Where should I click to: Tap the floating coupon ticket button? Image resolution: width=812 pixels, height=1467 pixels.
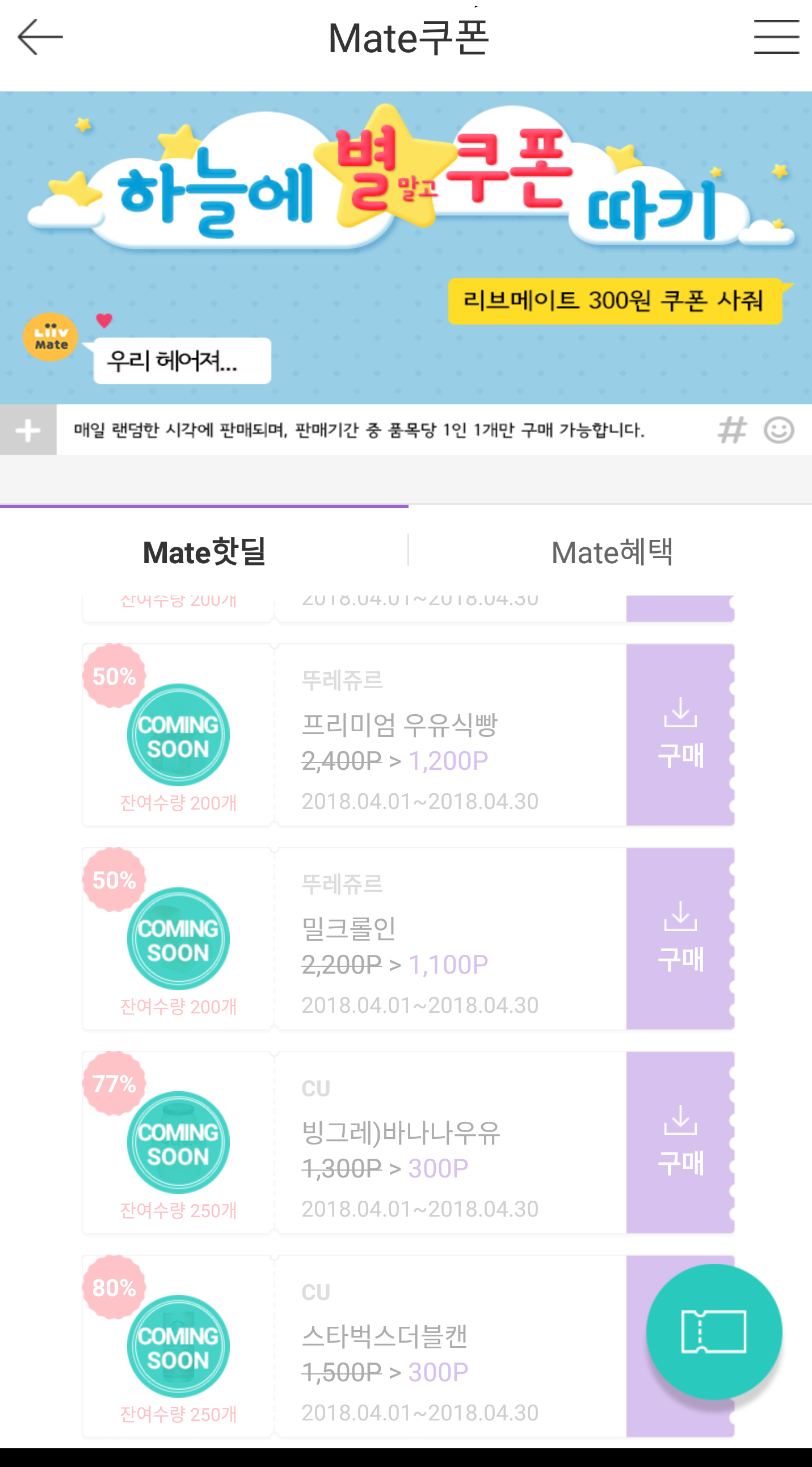[714, 1331]
